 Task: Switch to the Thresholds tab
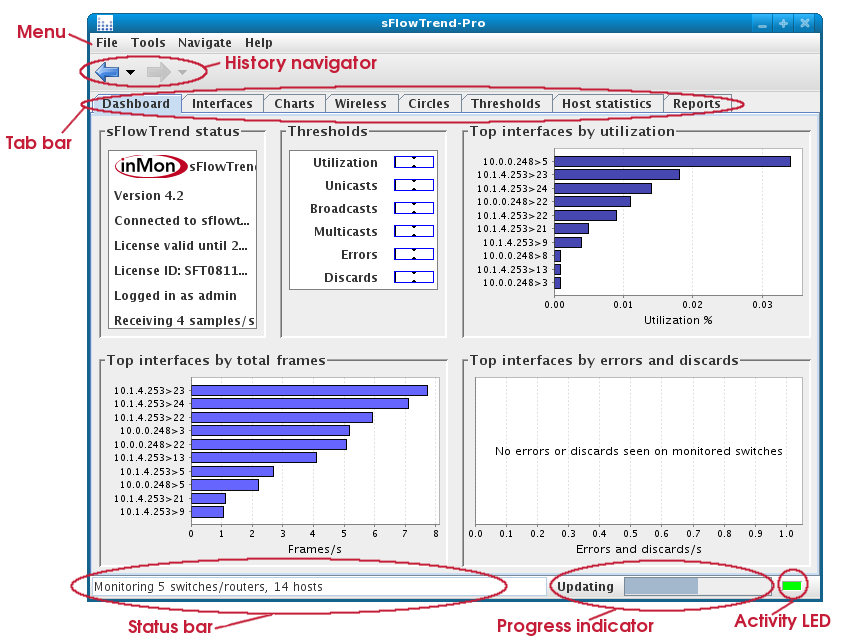(506, 104)
